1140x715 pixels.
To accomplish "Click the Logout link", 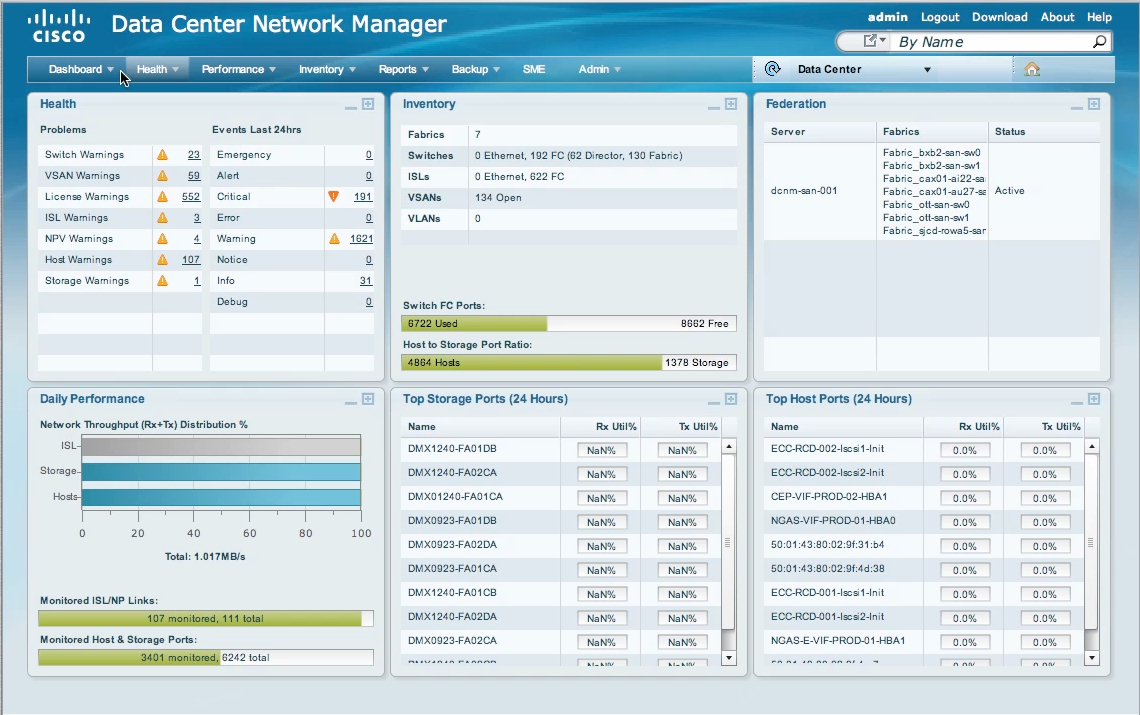I will coord(940,17).
